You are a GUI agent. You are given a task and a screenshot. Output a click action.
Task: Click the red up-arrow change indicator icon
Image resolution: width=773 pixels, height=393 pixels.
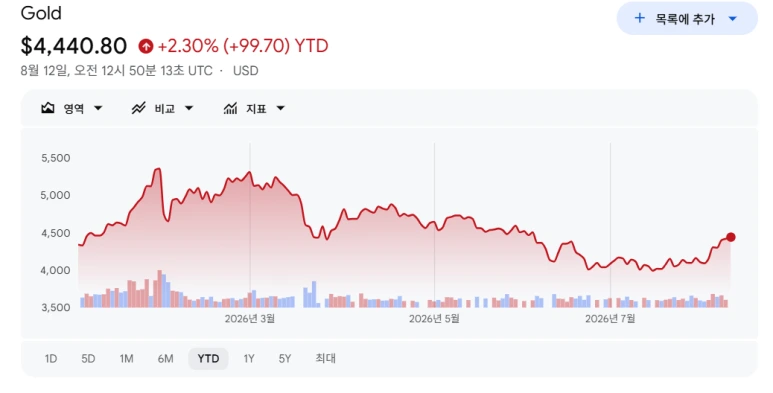click(x=145, y=46)
